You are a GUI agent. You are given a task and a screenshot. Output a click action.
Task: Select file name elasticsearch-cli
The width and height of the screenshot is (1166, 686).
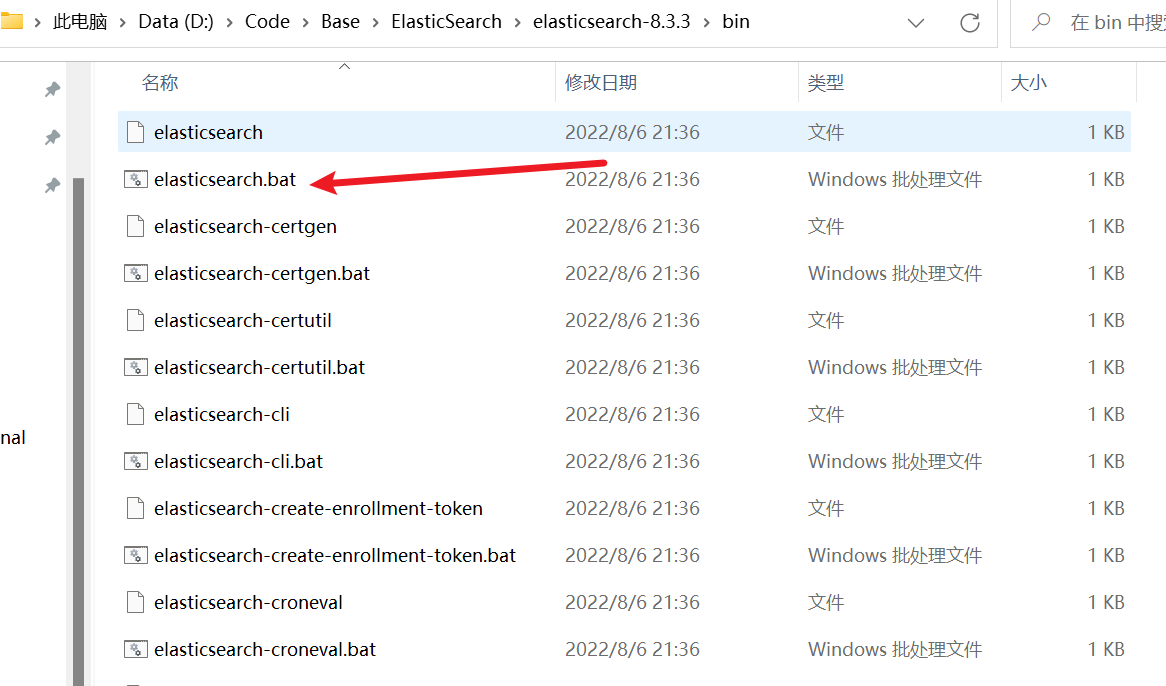222,414
